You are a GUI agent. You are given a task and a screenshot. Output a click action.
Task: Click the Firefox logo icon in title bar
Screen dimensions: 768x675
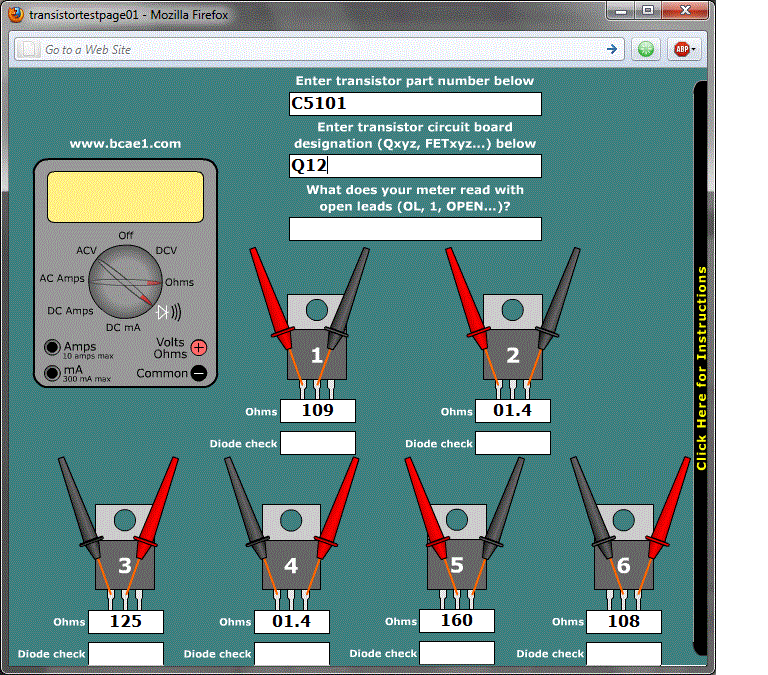16,14
